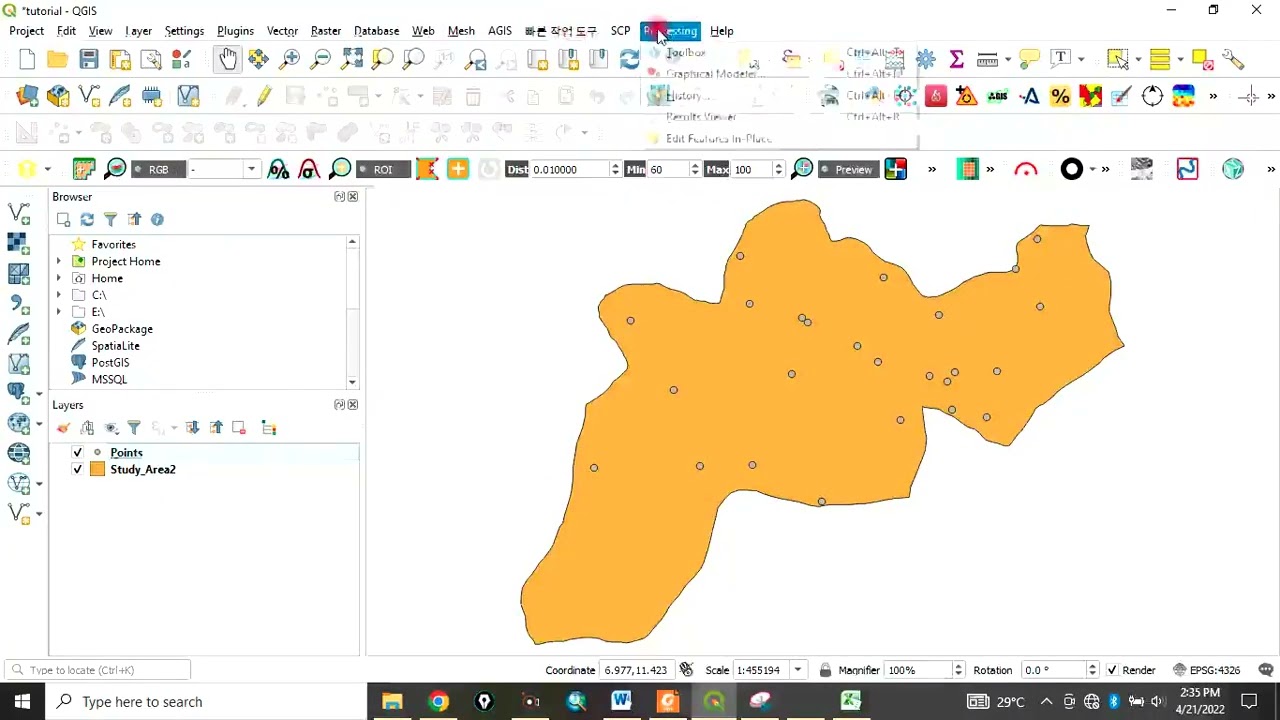Expand the Home tree item
Screen dimensions: 1280x720
point(58,278)
